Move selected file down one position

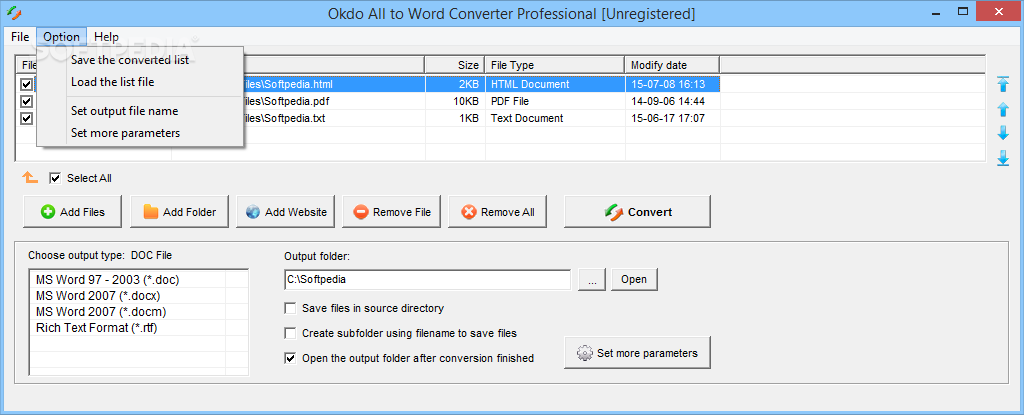[x=1003, y=133]
